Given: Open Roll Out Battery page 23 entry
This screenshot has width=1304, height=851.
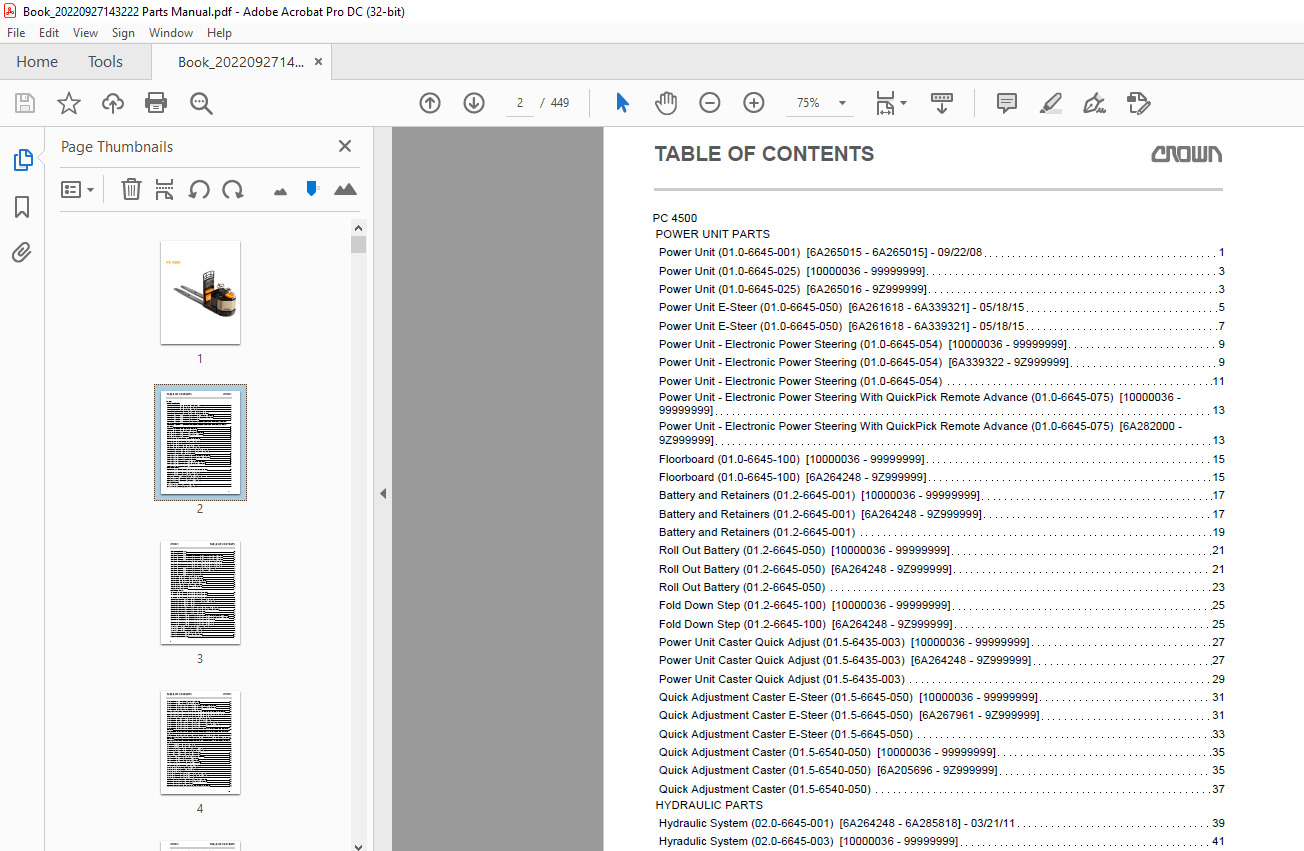Looking at the screenshot, I should tap(941, 587).
